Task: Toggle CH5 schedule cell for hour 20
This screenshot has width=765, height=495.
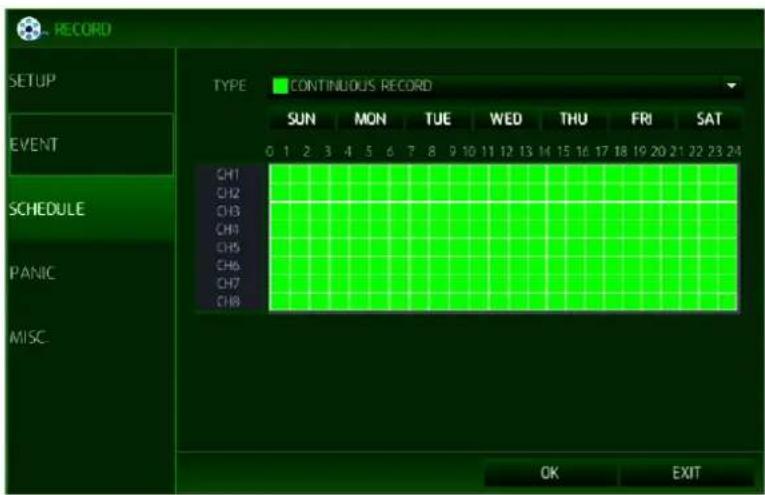Action: click(x=669, y=247)
